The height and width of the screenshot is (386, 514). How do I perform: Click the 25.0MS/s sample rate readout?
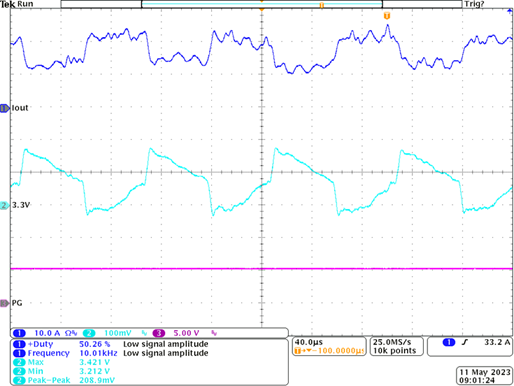(x=392, y=342)
